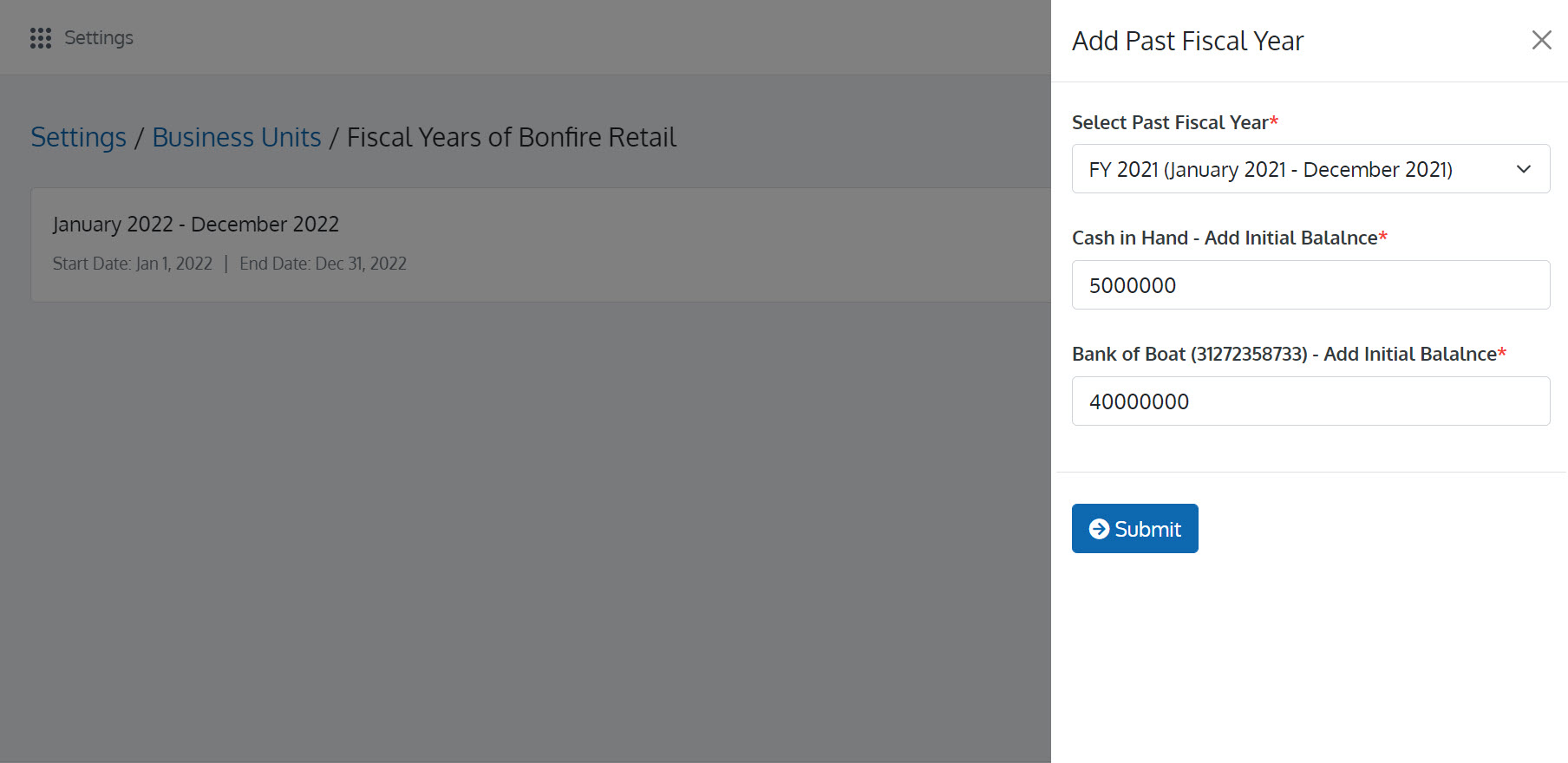Submit the past fiscal year form

pyautogui.click(x=1134, y=529)
